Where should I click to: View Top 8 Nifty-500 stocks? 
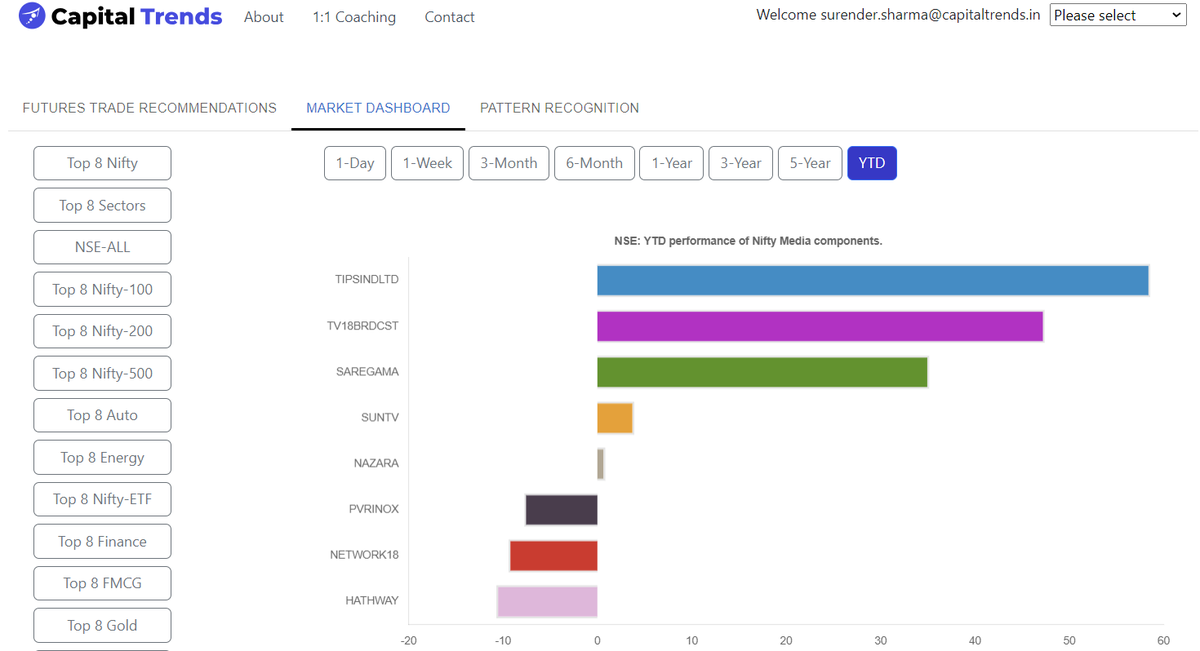tap(102, 373)
